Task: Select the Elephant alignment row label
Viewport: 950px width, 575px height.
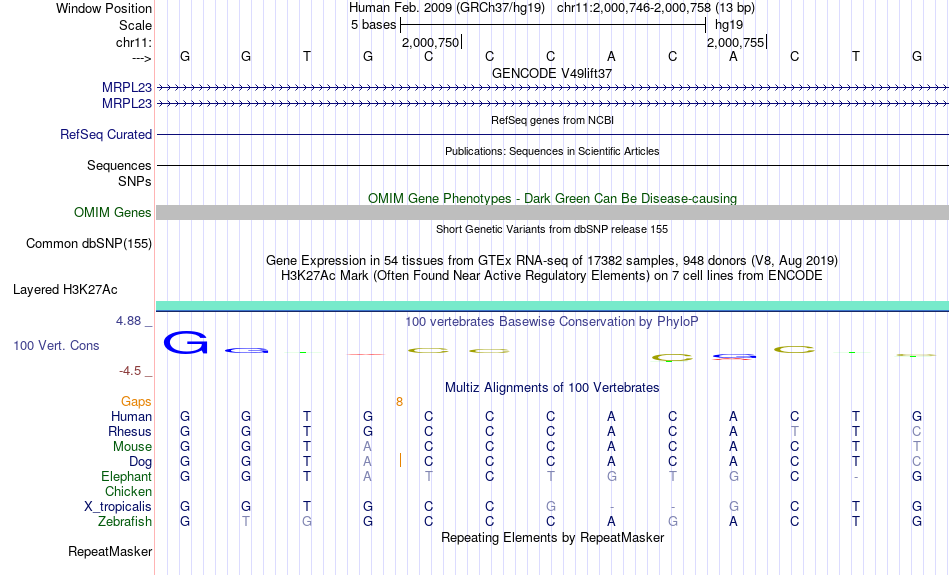Action: 126,476
